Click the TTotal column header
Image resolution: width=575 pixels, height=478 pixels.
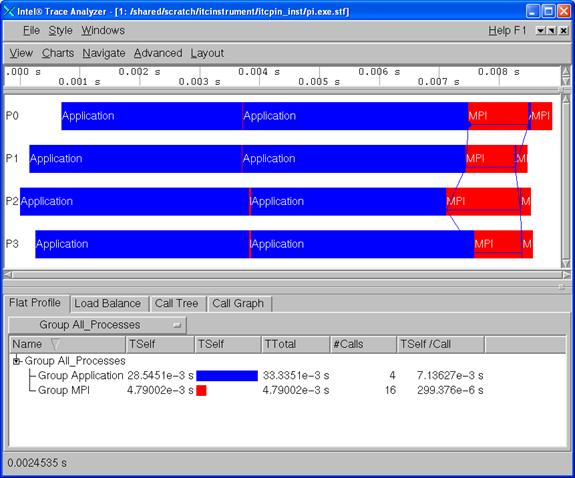point(296,344)
